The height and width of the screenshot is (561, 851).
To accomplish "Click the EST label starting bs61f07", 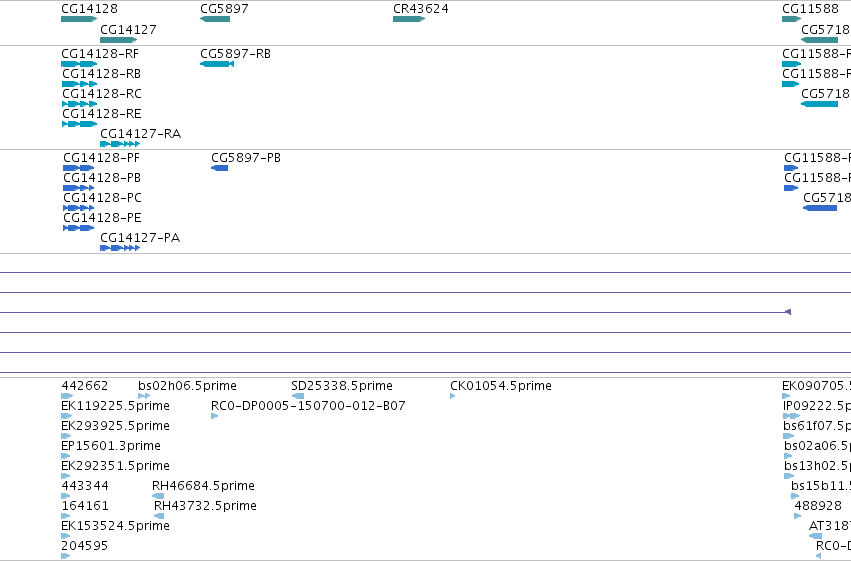I will (817, 426).
